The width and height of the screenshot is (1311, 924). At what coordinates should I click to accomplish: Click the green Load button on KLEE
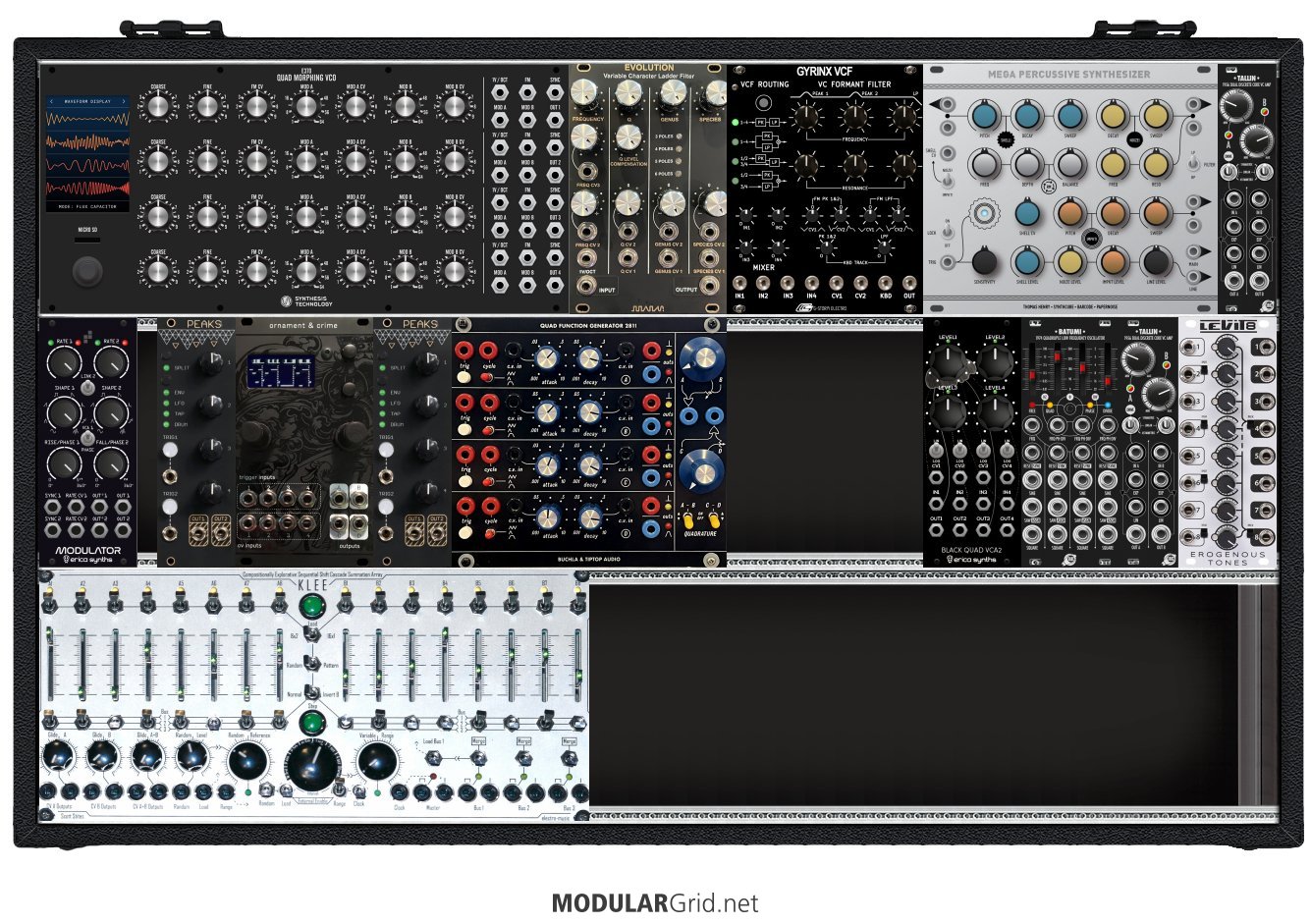312,605
